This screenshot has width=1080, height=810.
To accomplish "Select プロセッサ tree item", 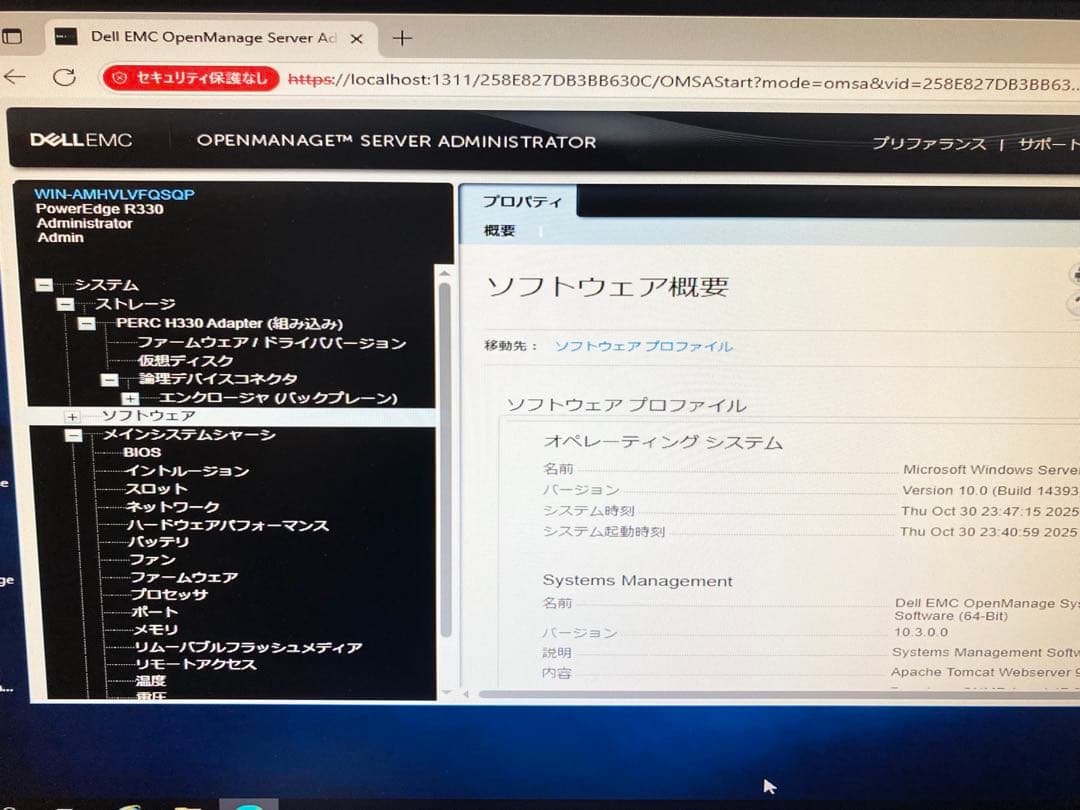I will click(x=169, y=594).
